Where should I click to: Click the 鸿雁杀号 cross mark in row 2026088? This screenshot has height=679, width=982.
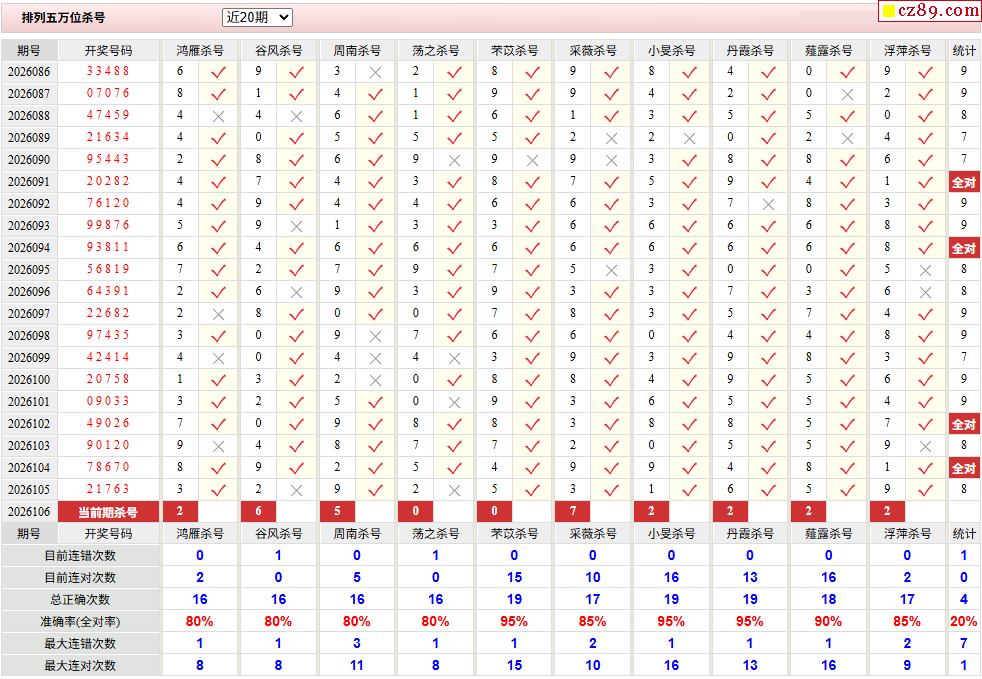coord(218,116)
